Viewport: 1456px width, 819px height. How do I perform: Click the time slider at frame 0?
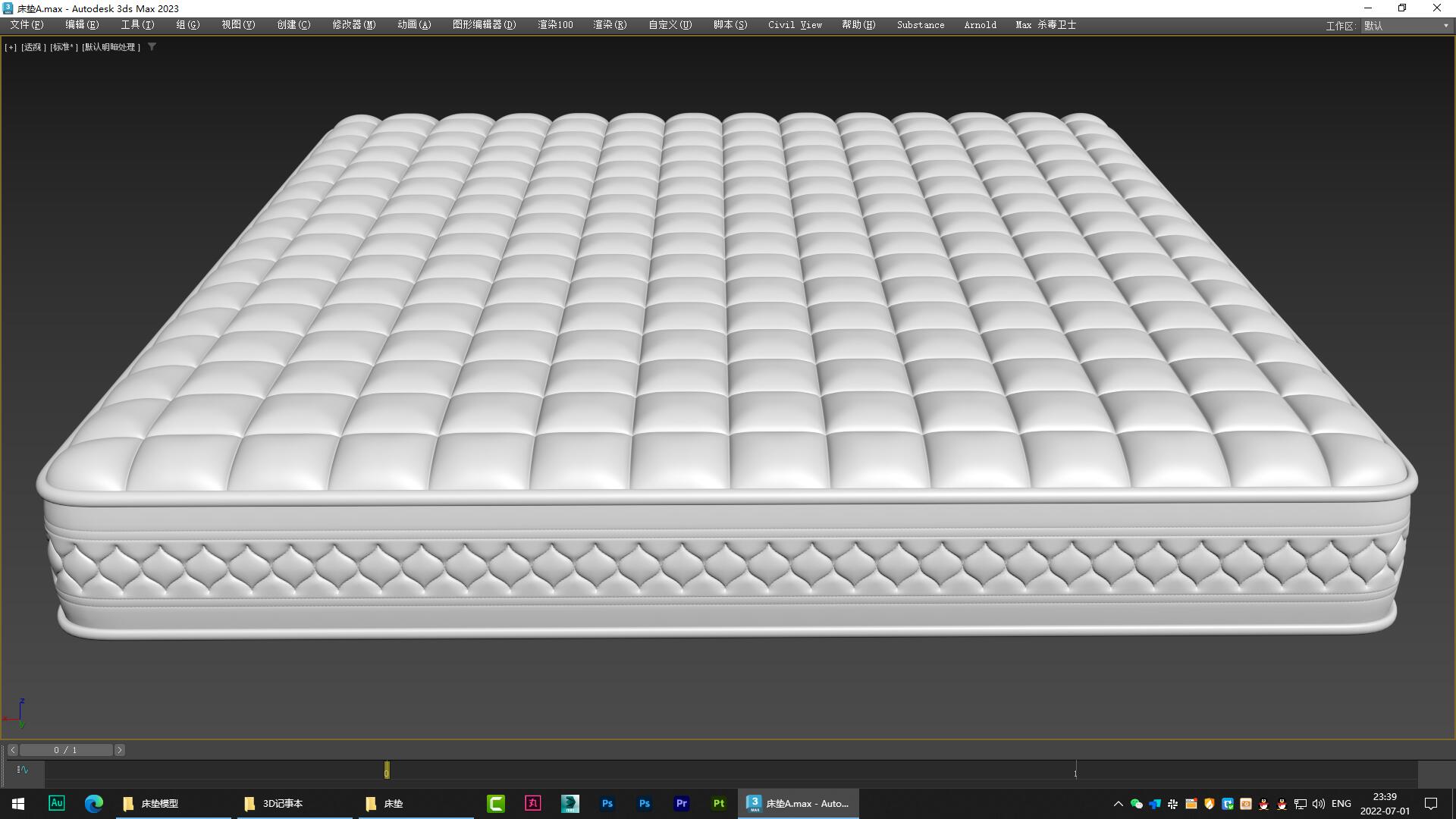tap(387, 770)
